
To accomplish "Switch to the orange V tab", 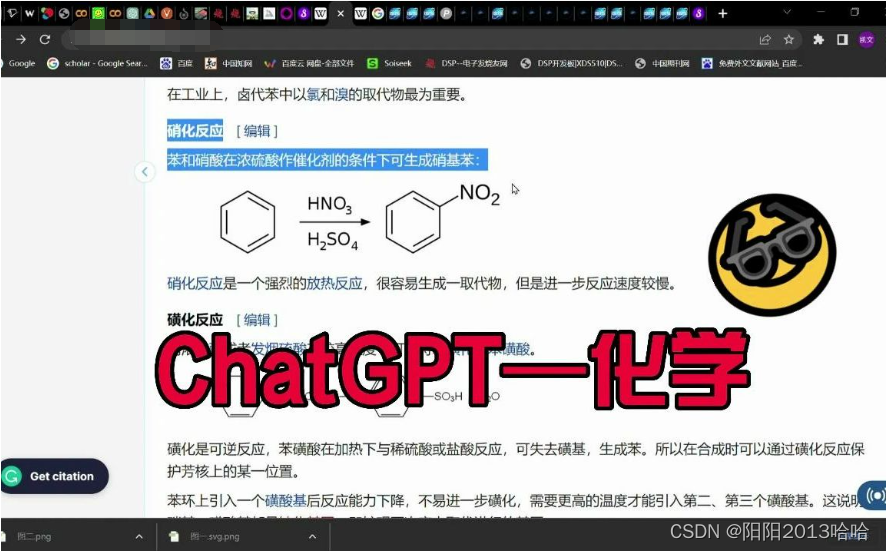I will pyautogui.click(x=167, y=13).
